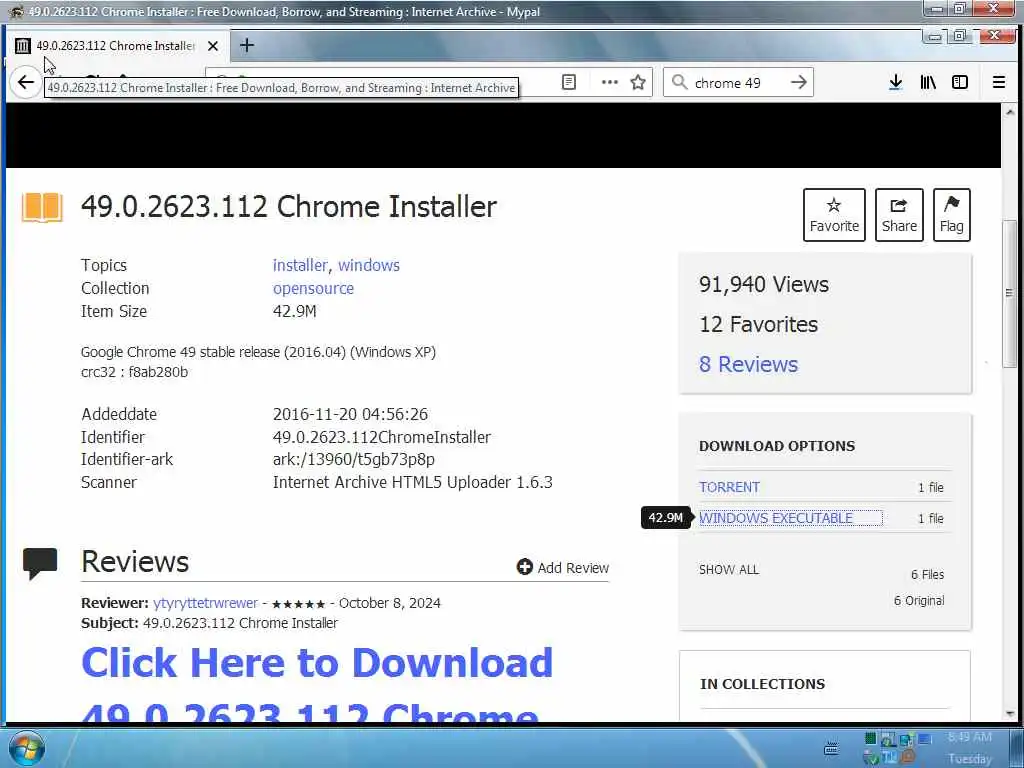Screen dimensions: 1024x768
Task: Click the on-screen keyboard tray icon
Action: [831, 748]
